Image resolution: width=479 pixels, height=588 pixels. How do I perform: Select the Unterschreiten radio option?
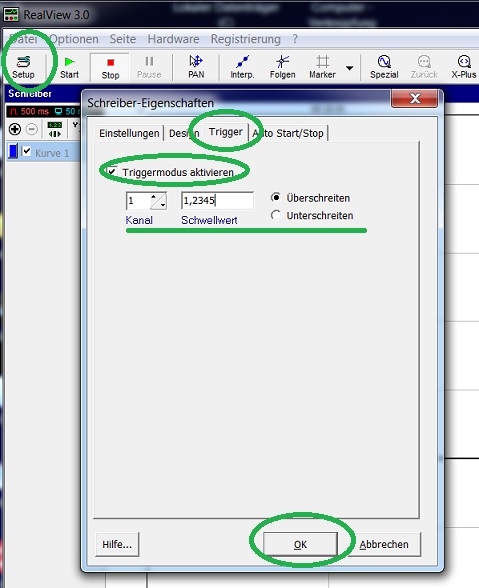point(276,215)
